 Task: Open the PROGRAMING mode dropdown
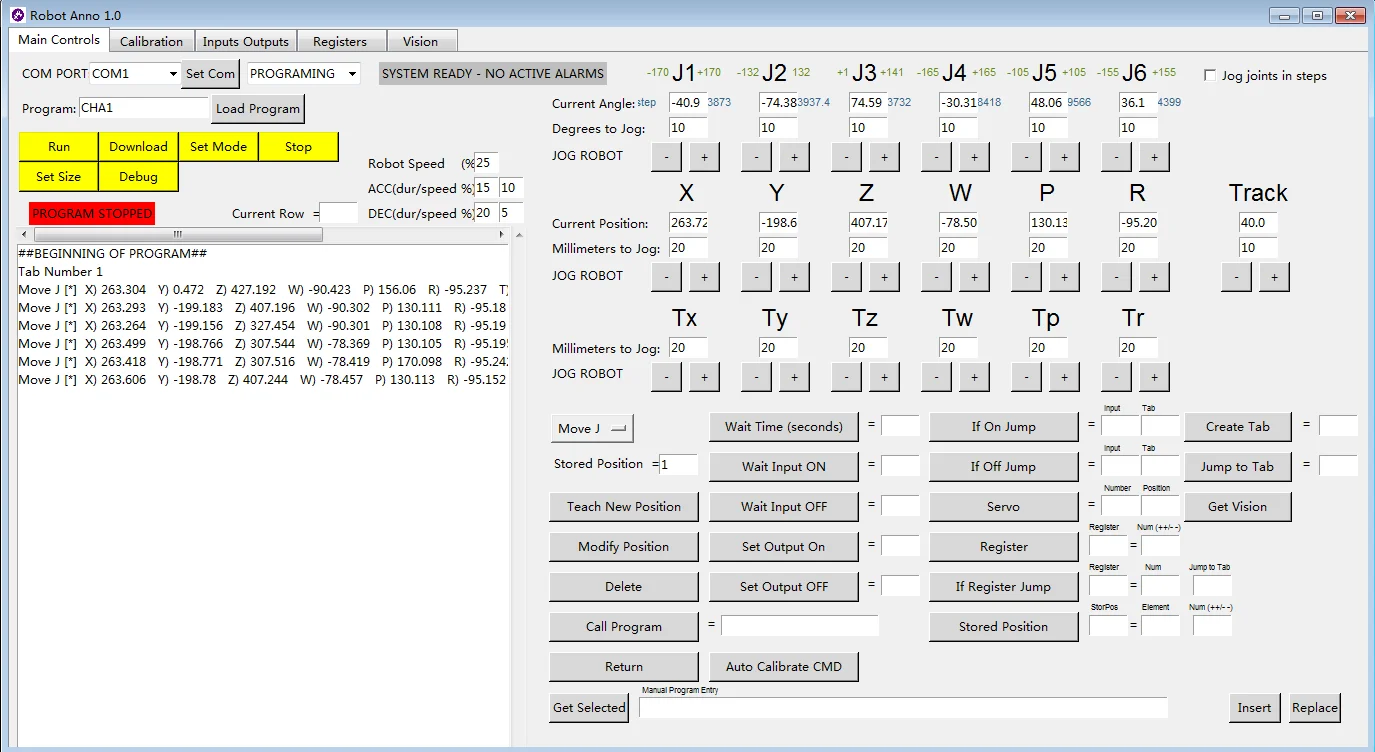pyautogui.click(x=352, y=74)
